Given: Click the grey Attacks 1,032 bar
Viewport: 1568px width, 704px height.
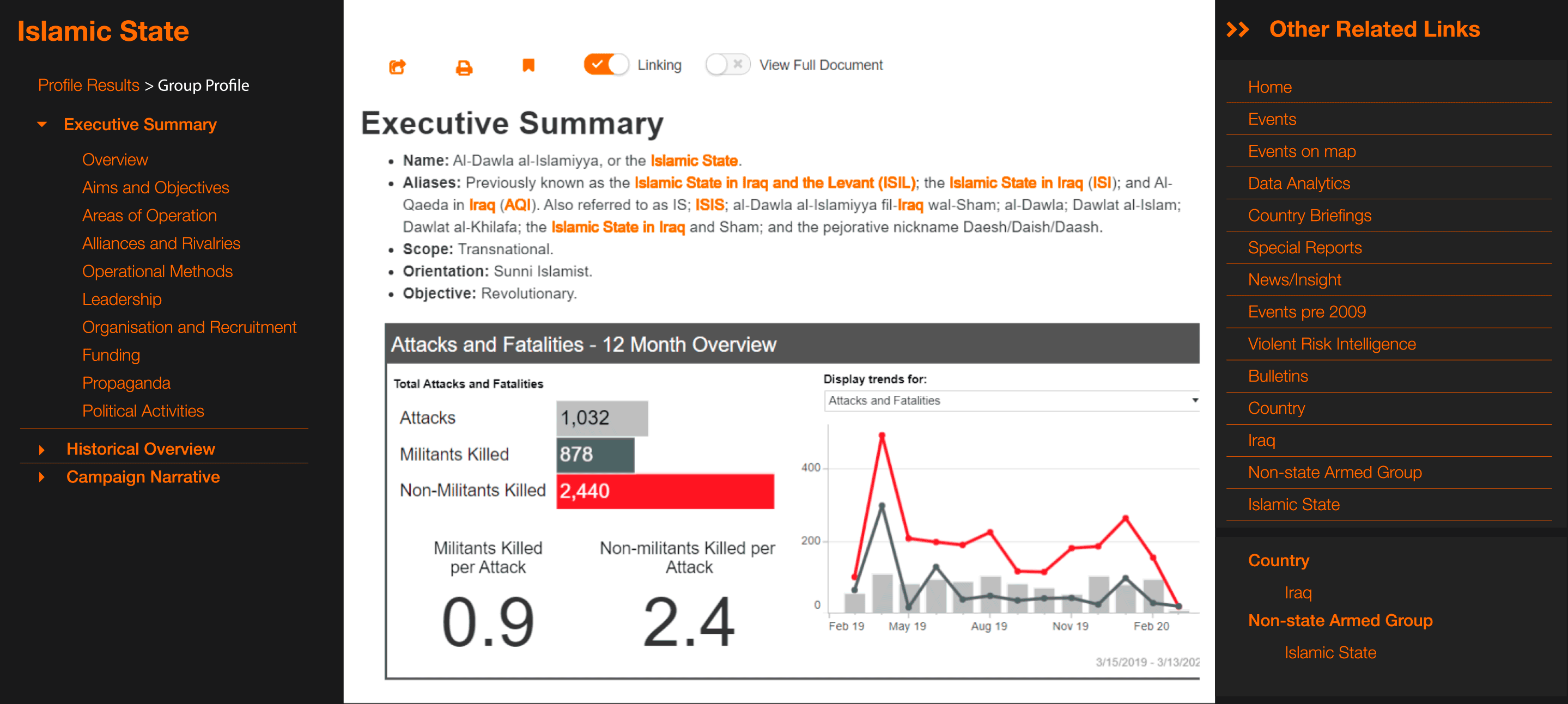Looking at the screenshot, I should pos(601,418).
